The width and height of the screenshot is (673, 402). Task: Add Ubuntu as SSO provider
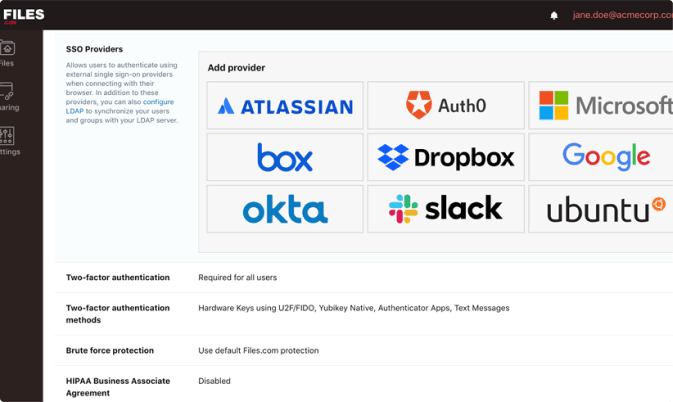[601, 209]
